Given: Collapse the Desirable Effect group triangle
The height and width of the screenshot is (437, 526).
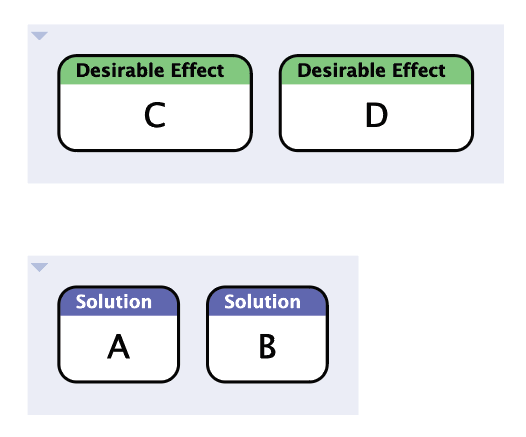Looking at the screenshot, I should (x=39, y=36).
